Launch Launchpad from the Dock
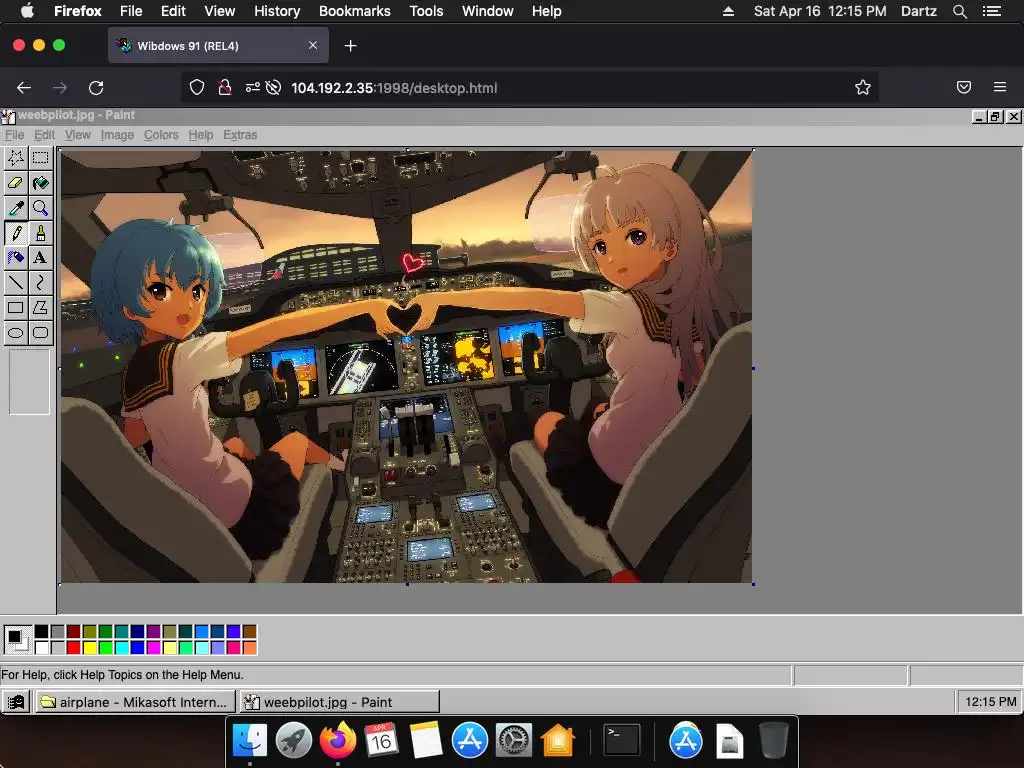The image size is (1024, 768). tap(294, 741)
